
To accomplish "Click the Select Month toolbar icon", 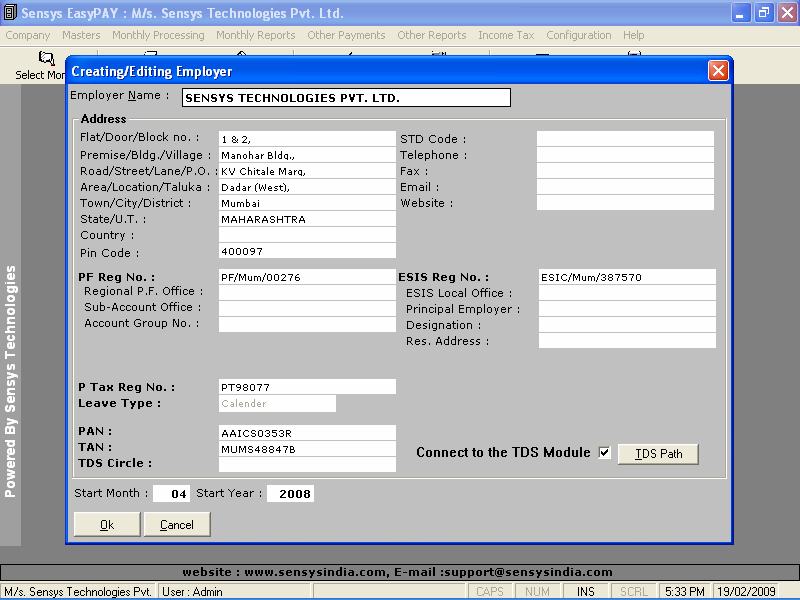I will pyautogui.click(x=46, y=59).
